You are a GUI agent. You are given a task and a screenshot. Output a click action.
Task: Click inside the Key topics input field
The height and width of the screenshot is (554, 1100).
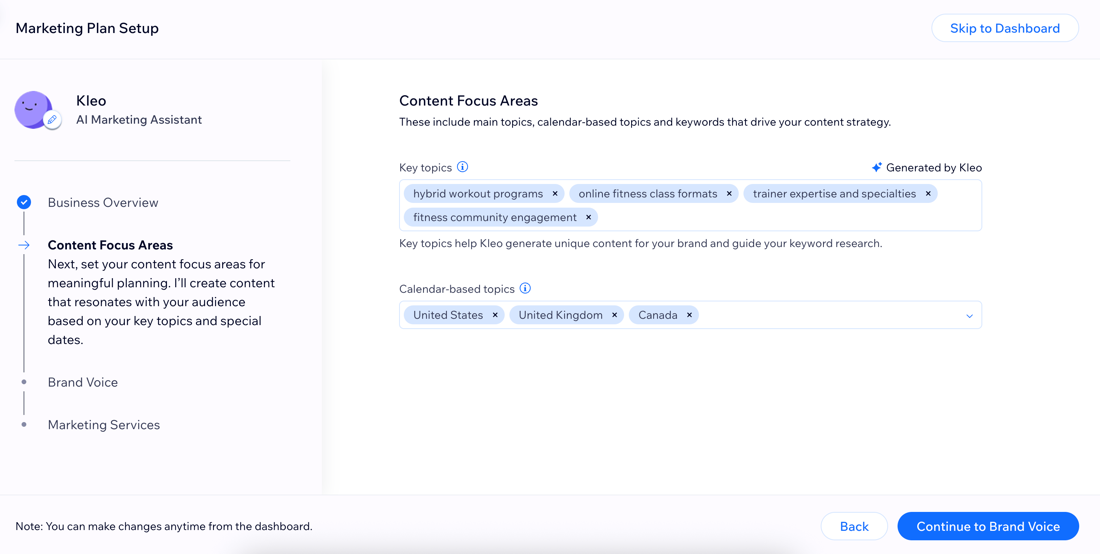pos(786,218)
